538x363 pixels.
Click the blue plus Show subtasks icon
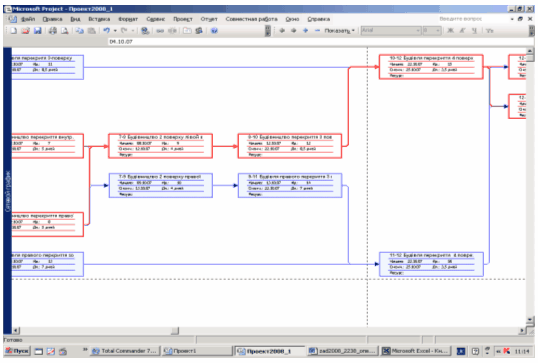coord(305,31)
